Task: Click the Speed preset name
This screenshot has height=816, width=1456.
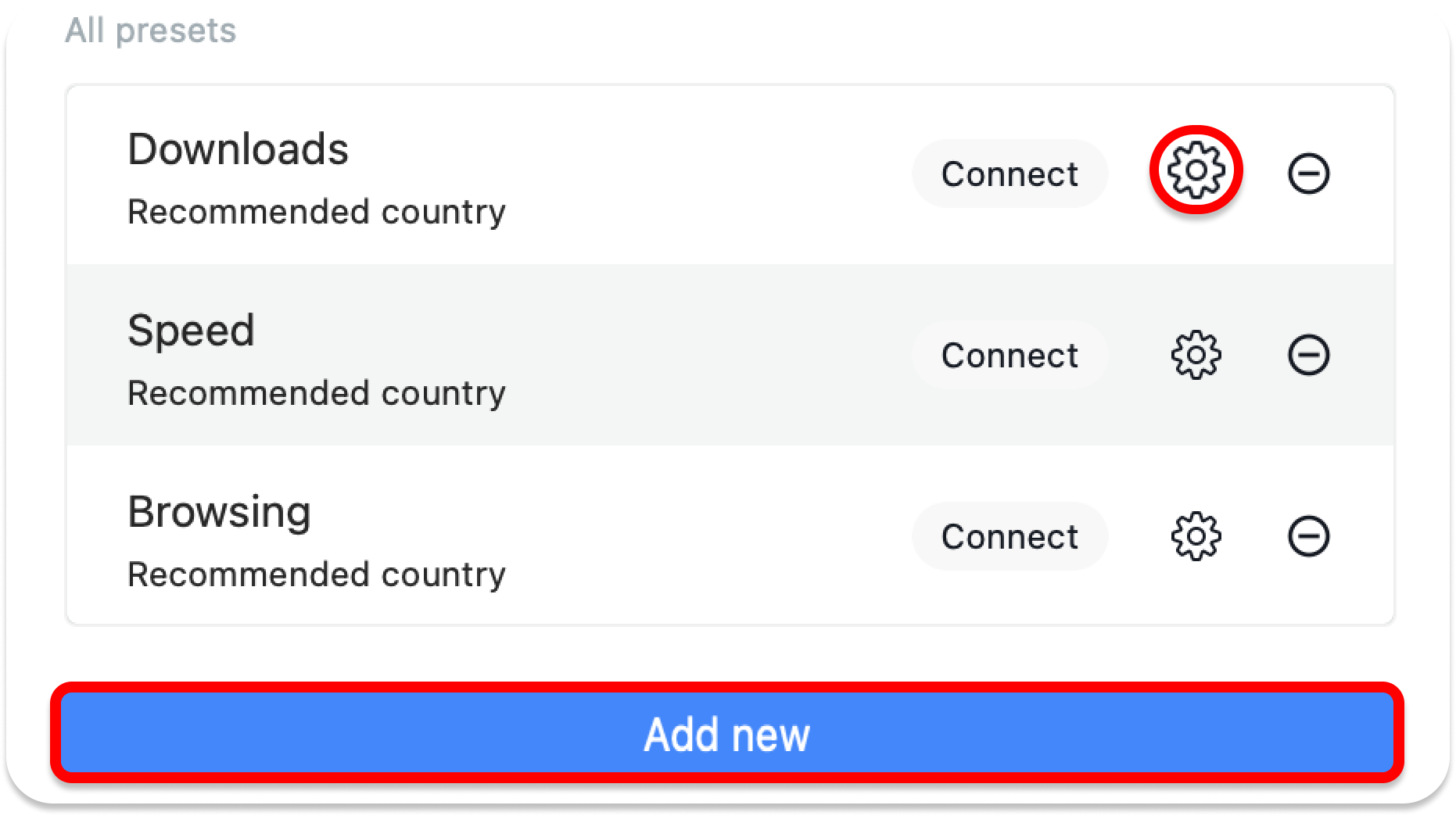Action: pyautogui.click(x=191, y=331)
